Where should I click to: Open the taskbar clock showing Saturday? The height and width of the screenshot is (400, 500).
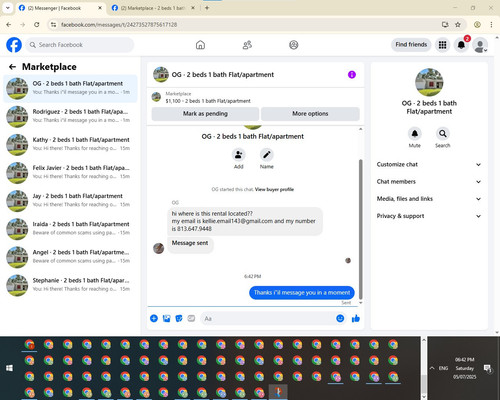tap(465, 368)
